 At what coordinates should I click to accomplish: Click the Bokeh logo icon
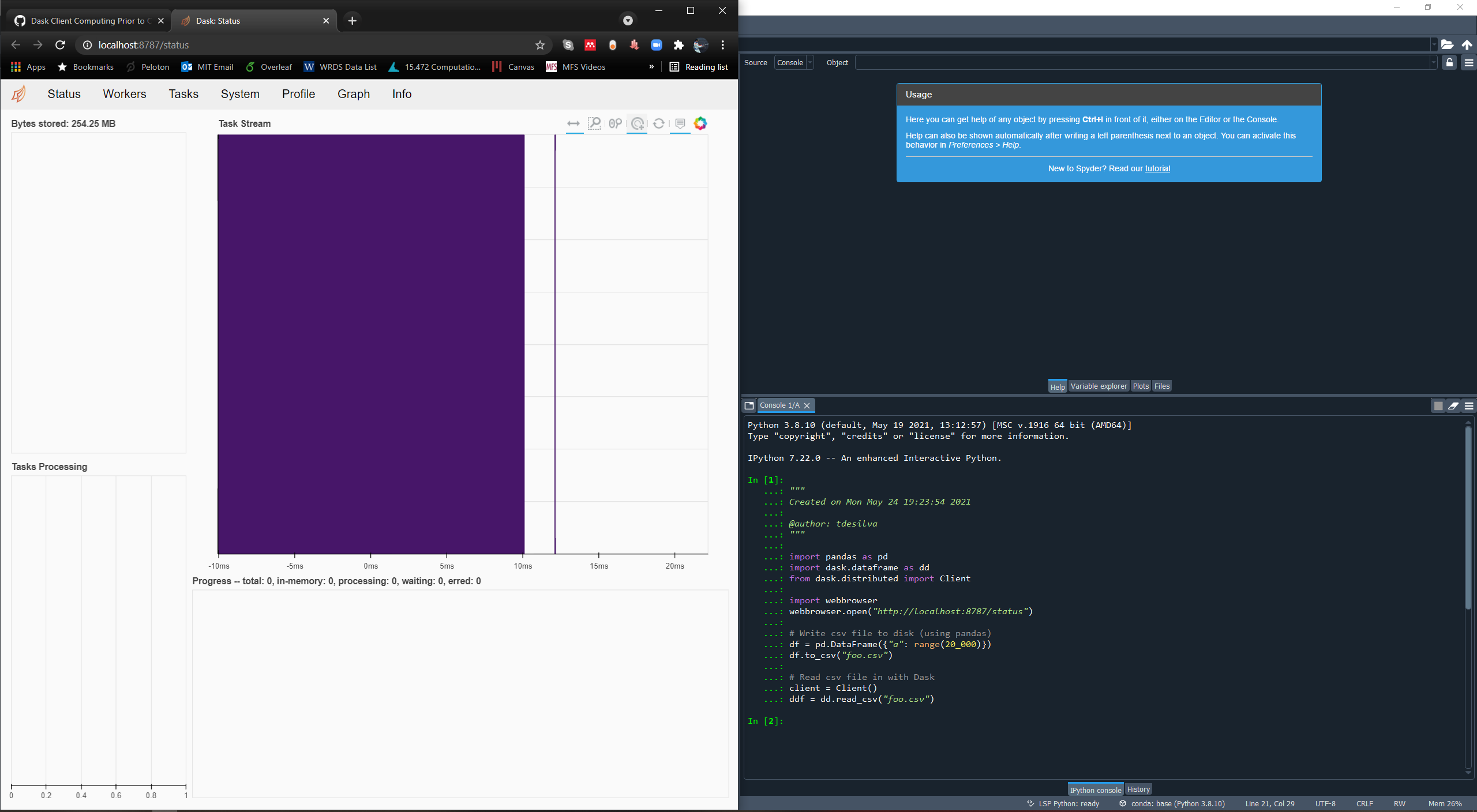coord(700,123)
